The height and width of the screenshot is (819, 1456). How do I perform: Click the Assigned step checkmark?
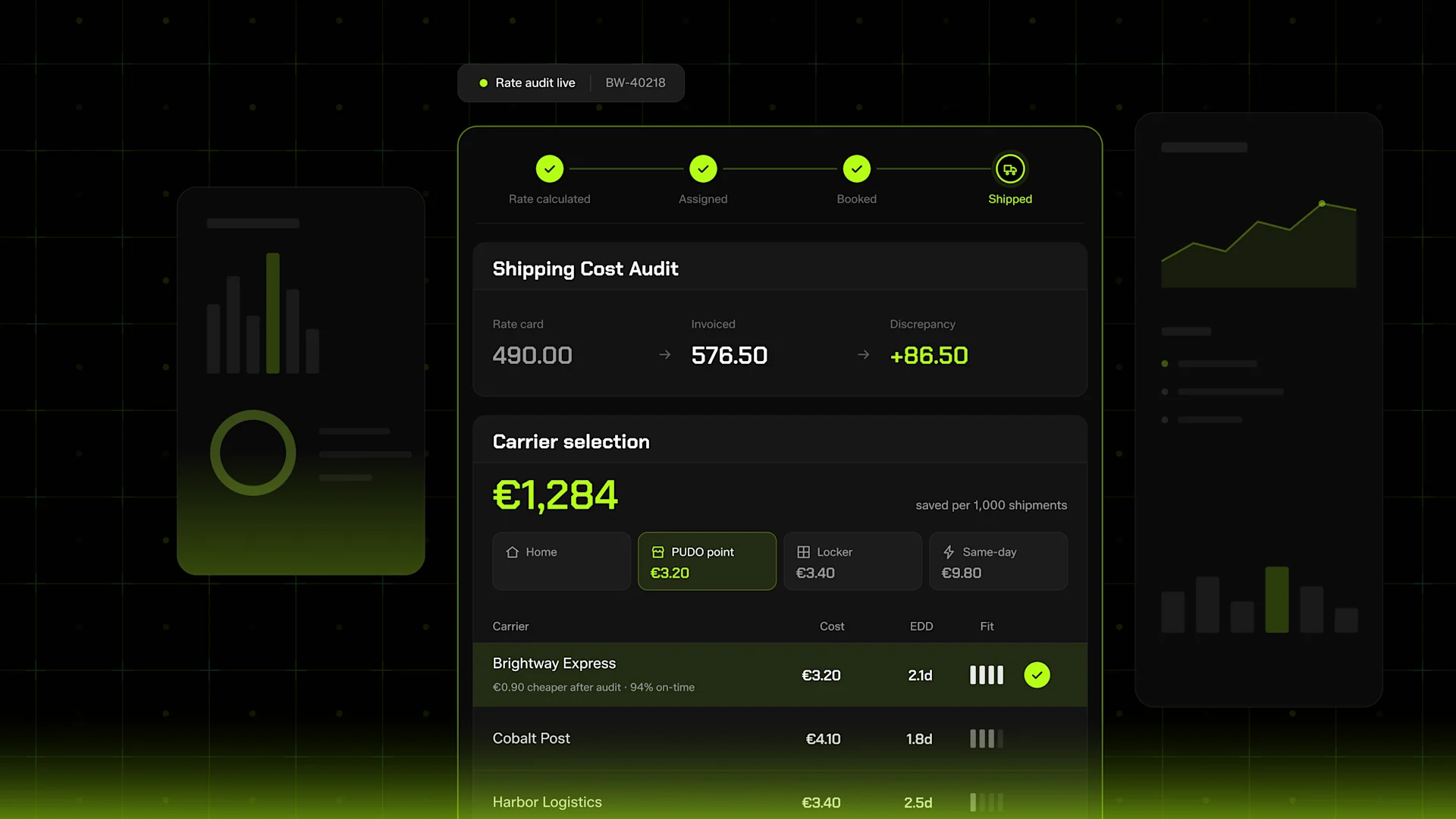pyautogui.click(x=703, y=169)
